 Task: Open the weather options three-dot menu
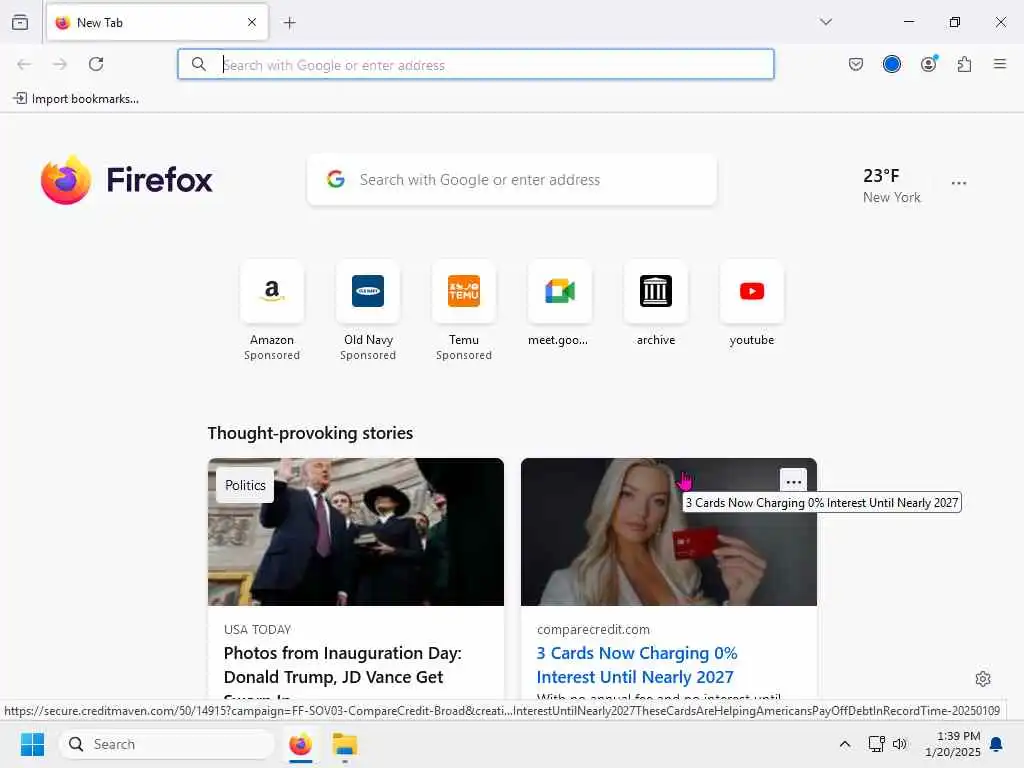coord(959,184)
